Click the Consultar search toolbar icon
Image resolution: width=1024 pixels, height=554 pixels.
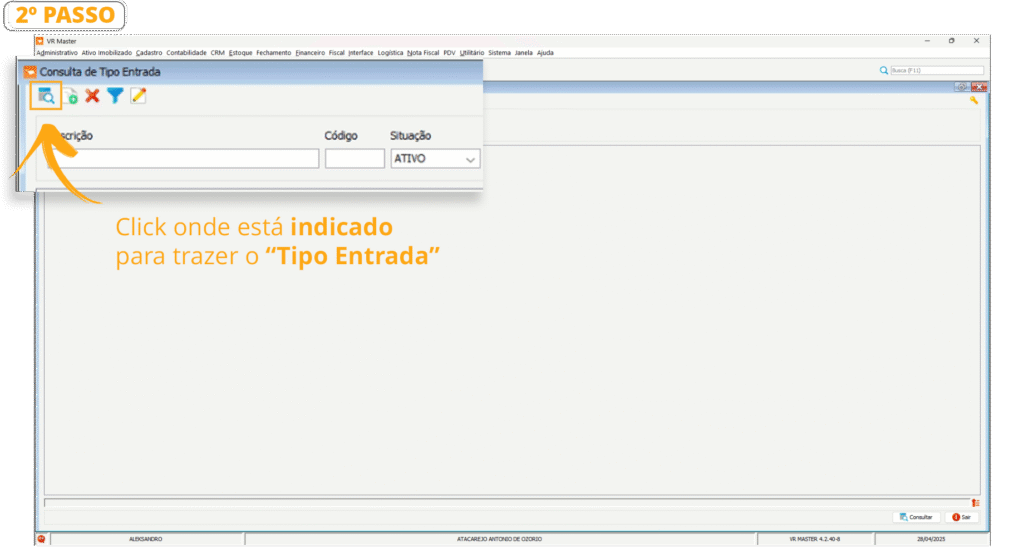[x=46, y=96]
